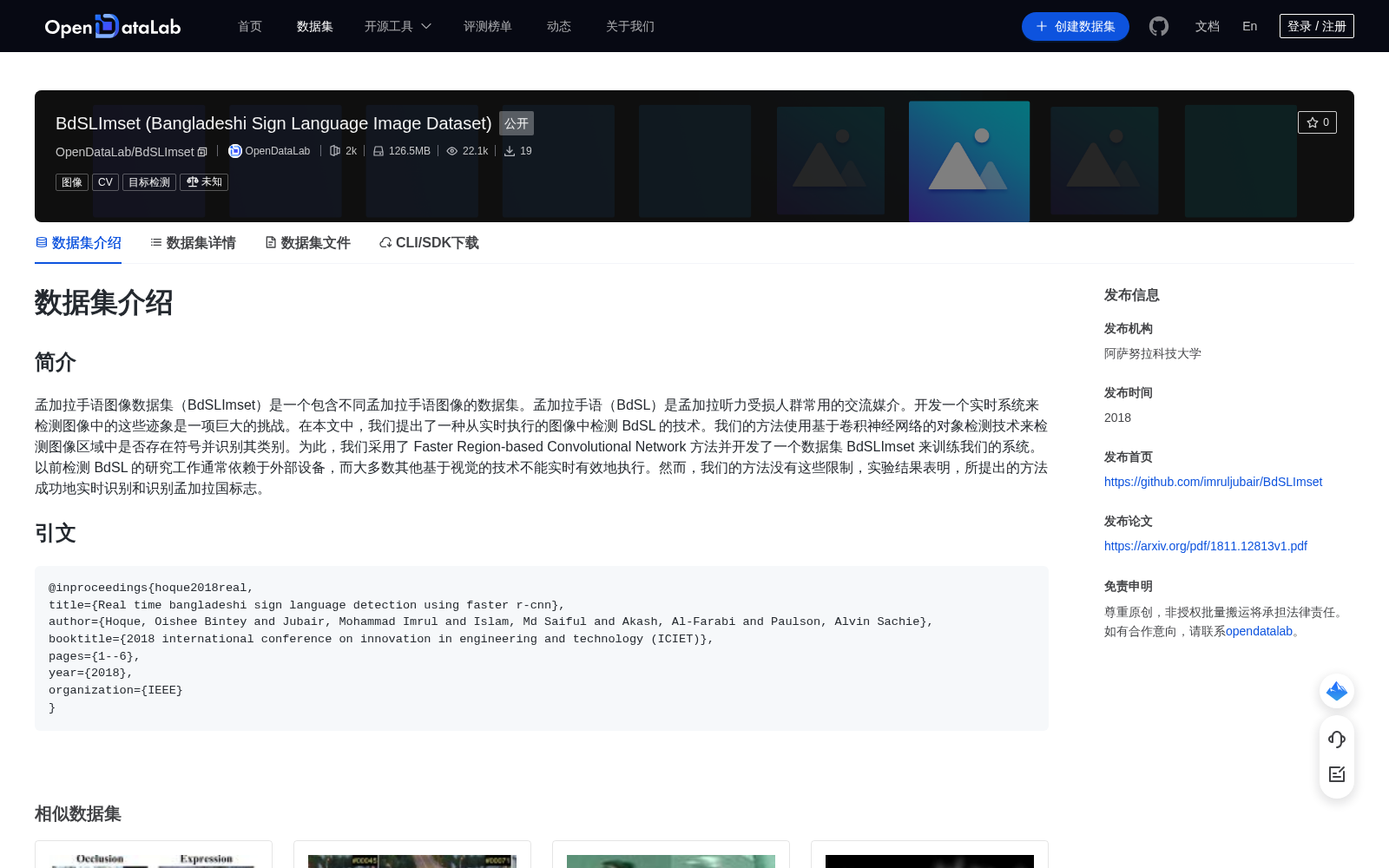The height and width of the screenshot is (868, 1389).
Task: Click the CV tag
Action: point(105,182)
